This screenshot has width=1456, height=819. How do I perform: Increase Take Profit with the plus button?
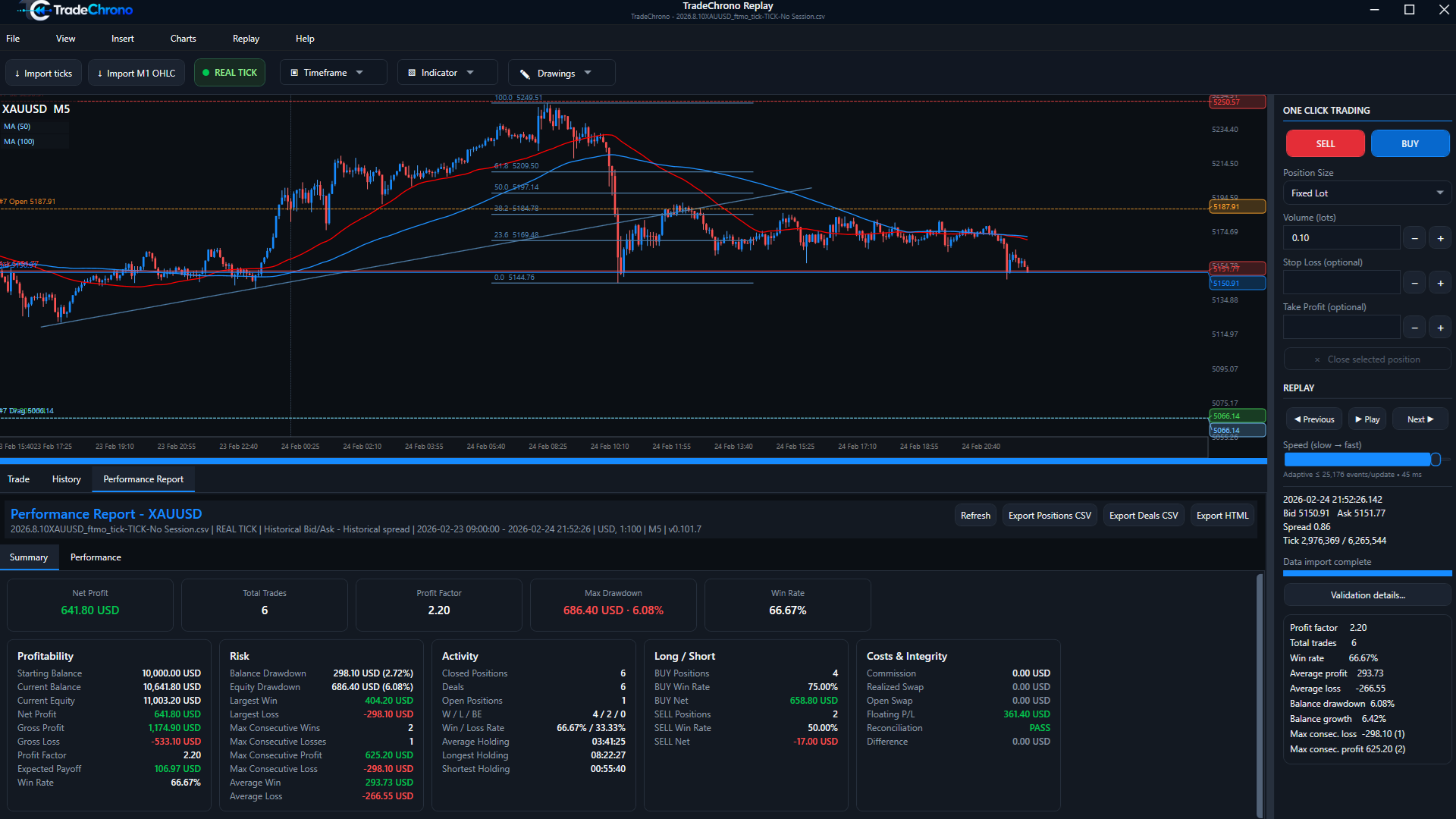1440,328
